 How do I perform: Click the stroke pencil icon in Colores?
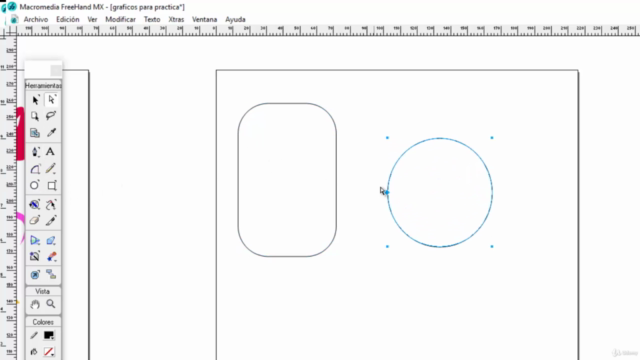34,336
